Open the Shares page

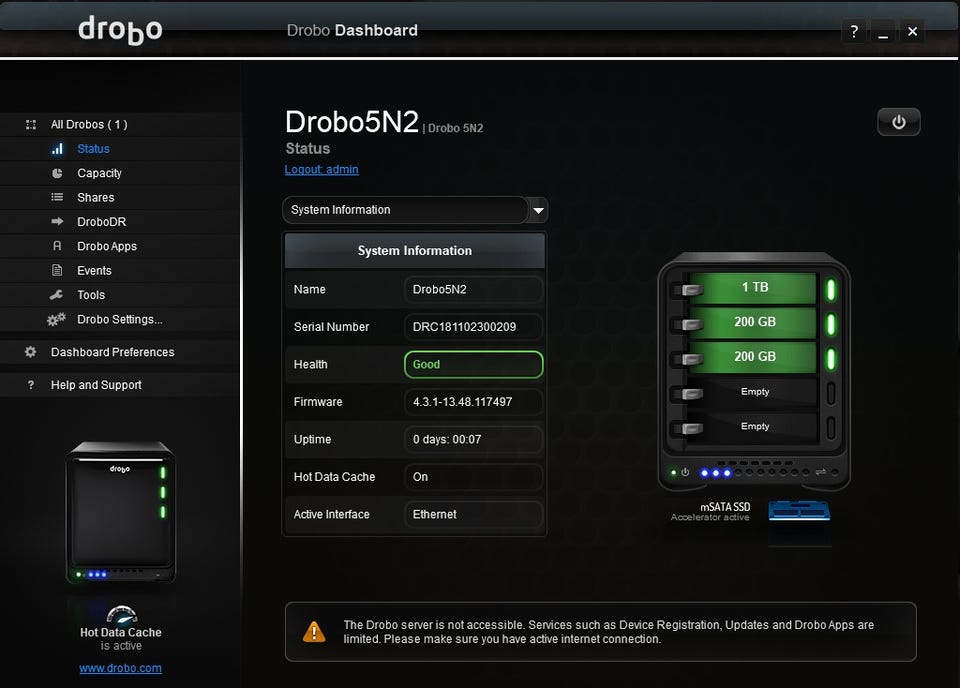(96, 198)
